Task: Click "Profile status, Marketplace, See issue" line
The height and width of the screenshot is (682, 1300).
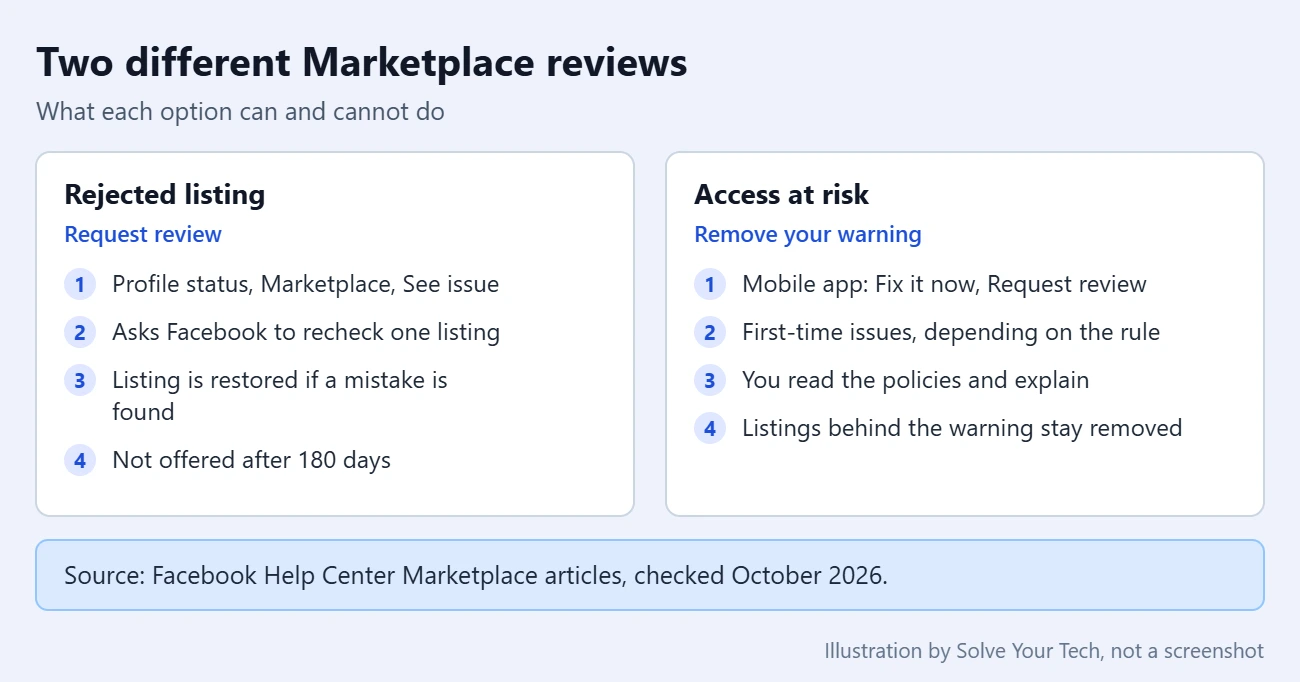Action: pos(305,284)
